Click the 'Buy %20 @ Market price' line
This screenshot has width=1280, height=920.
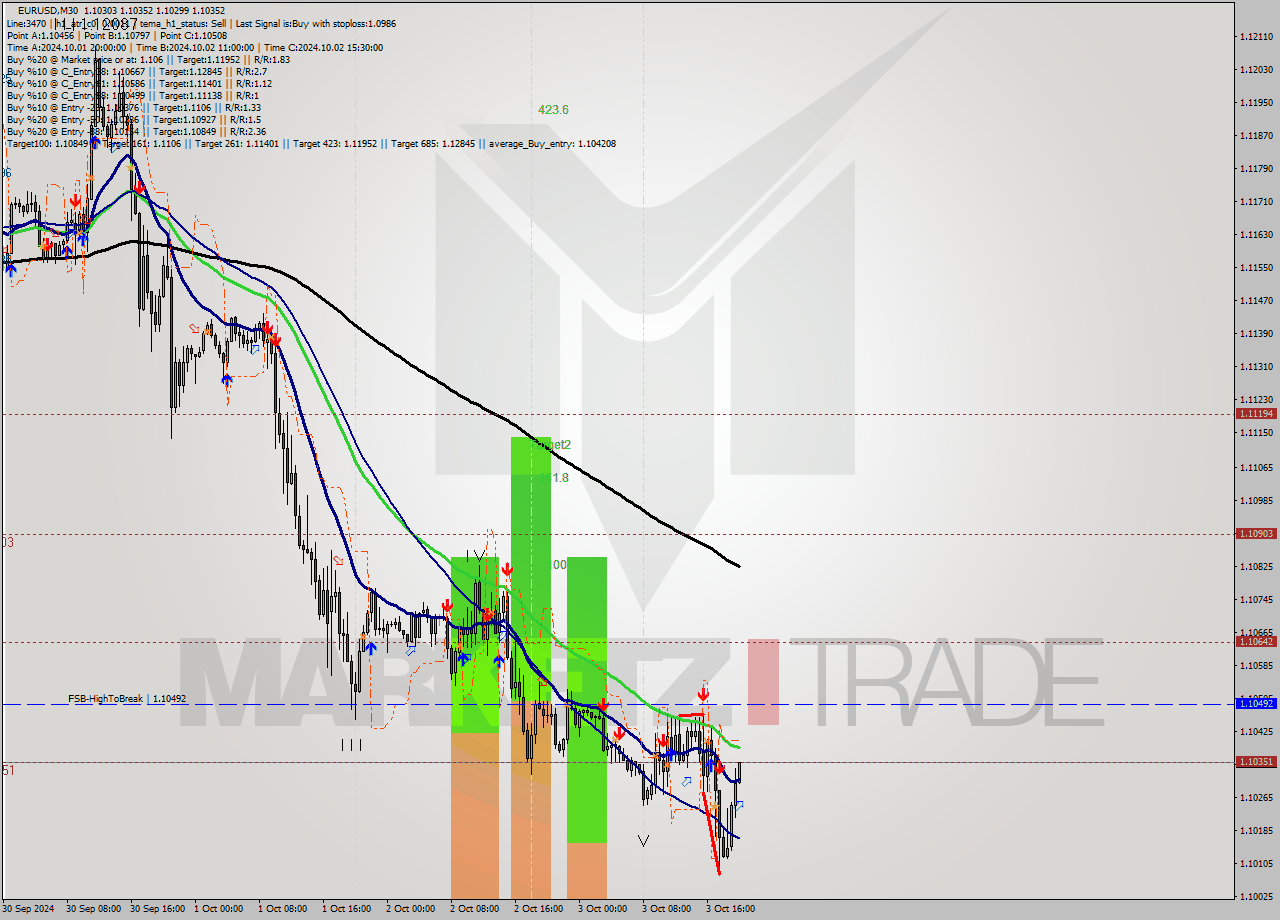(x=148, y=59)
